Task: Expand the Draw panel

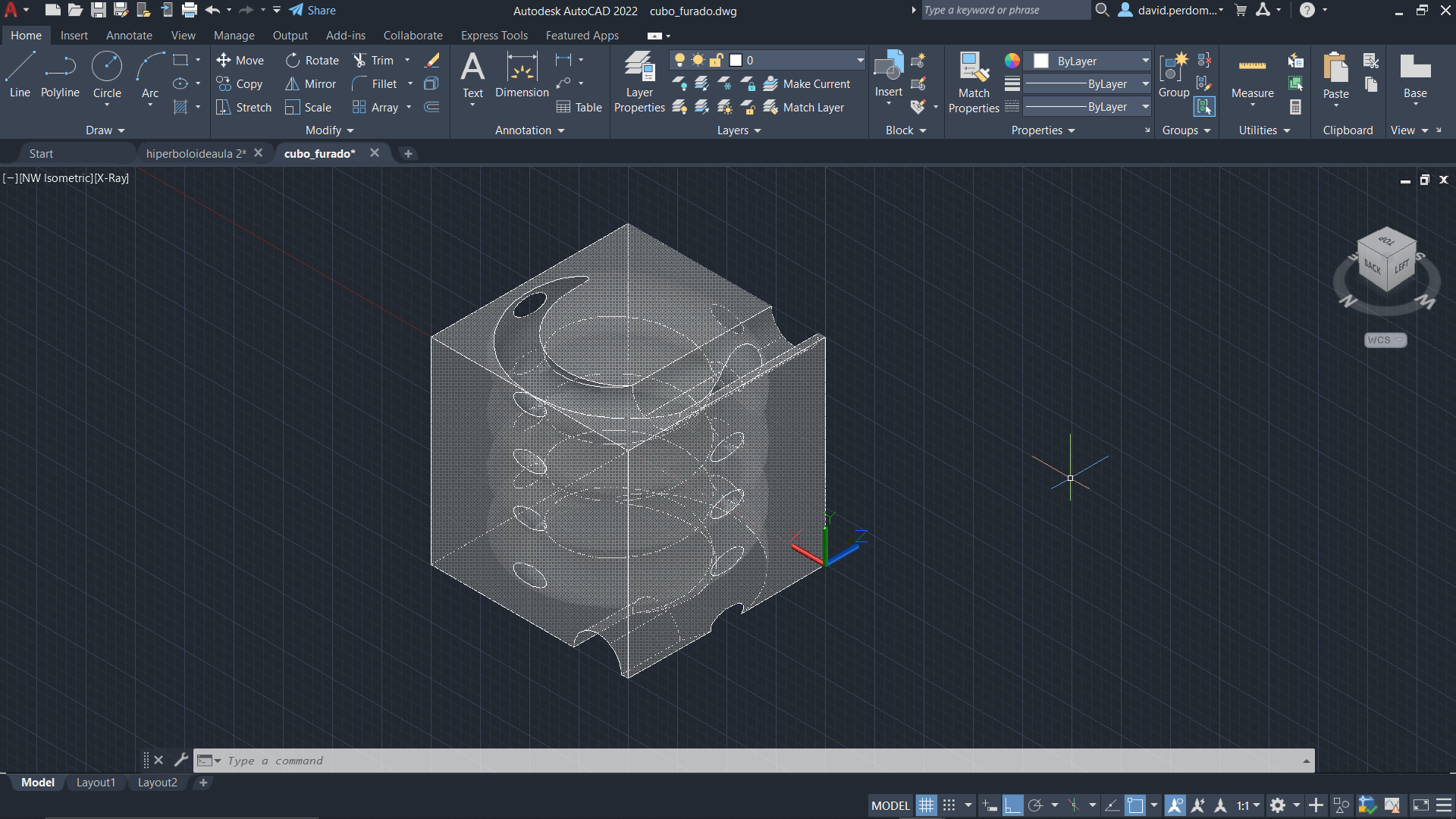Action: click(105, 130)
